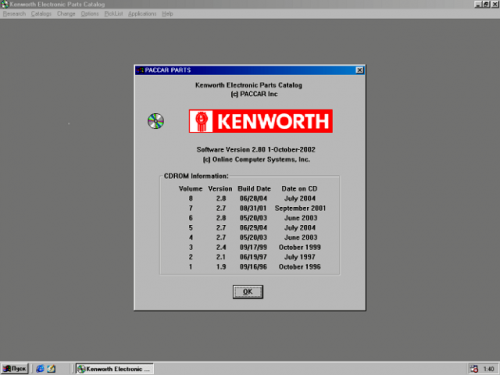Click 'Kenworth Electronic Parts Catalog' heading in the dialog
This screenshot has width=500, height=375.
pos(249,85)
